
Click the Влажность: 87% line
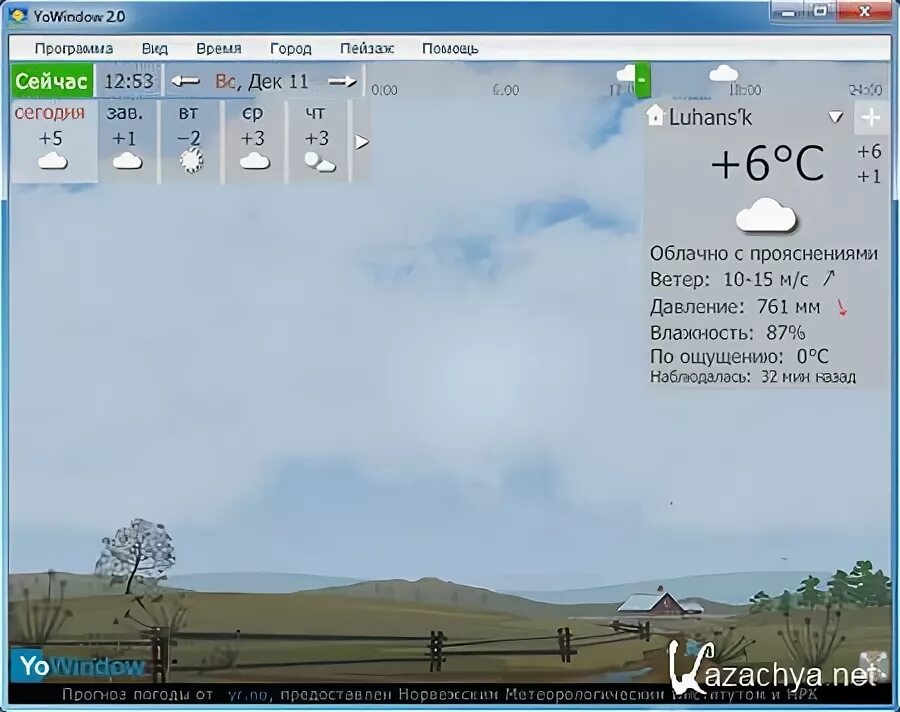[728, 333]
